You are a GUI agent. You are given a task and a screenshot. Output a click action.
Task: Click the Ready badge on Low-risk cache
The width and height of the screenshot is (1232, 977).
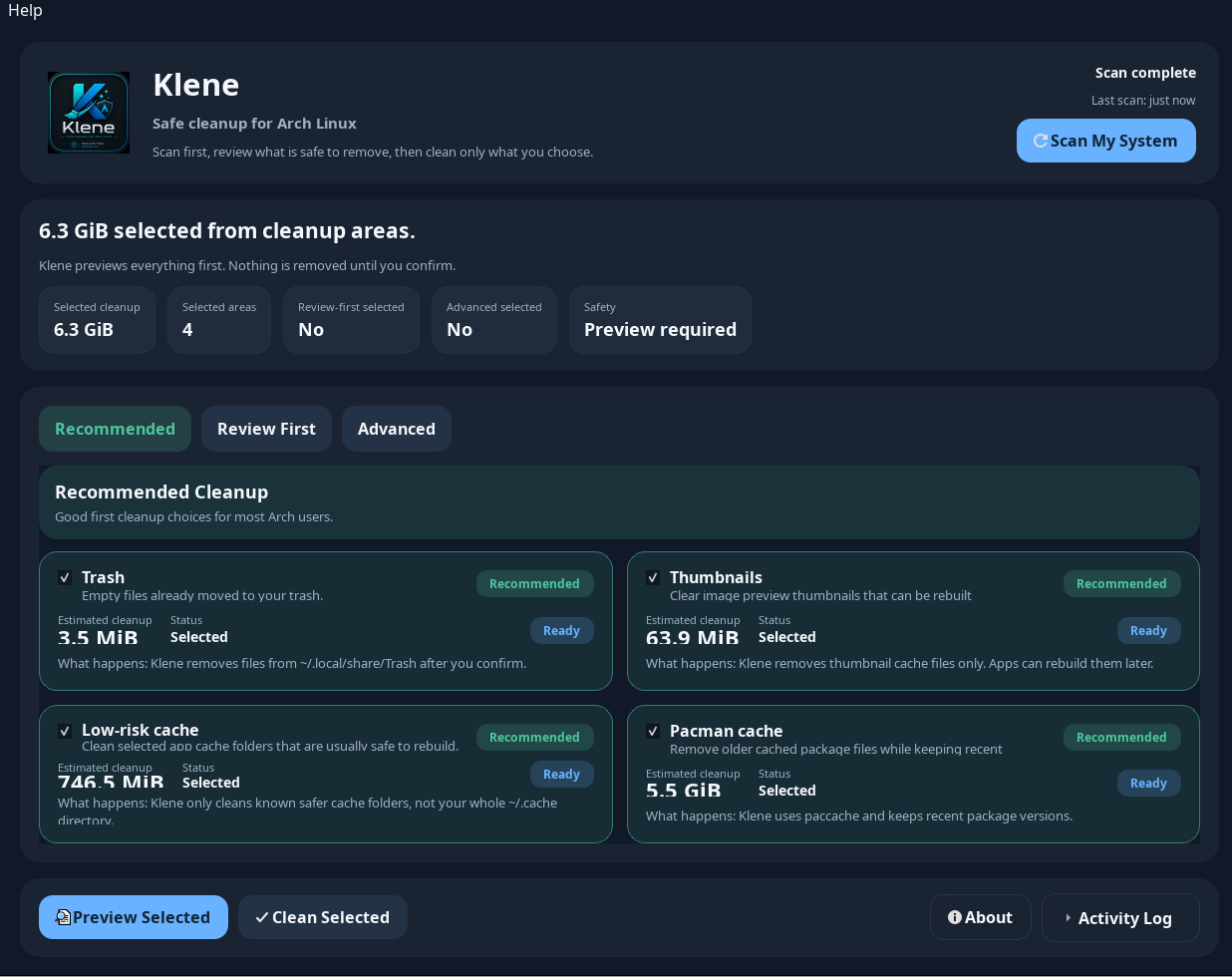coord(561,774)
